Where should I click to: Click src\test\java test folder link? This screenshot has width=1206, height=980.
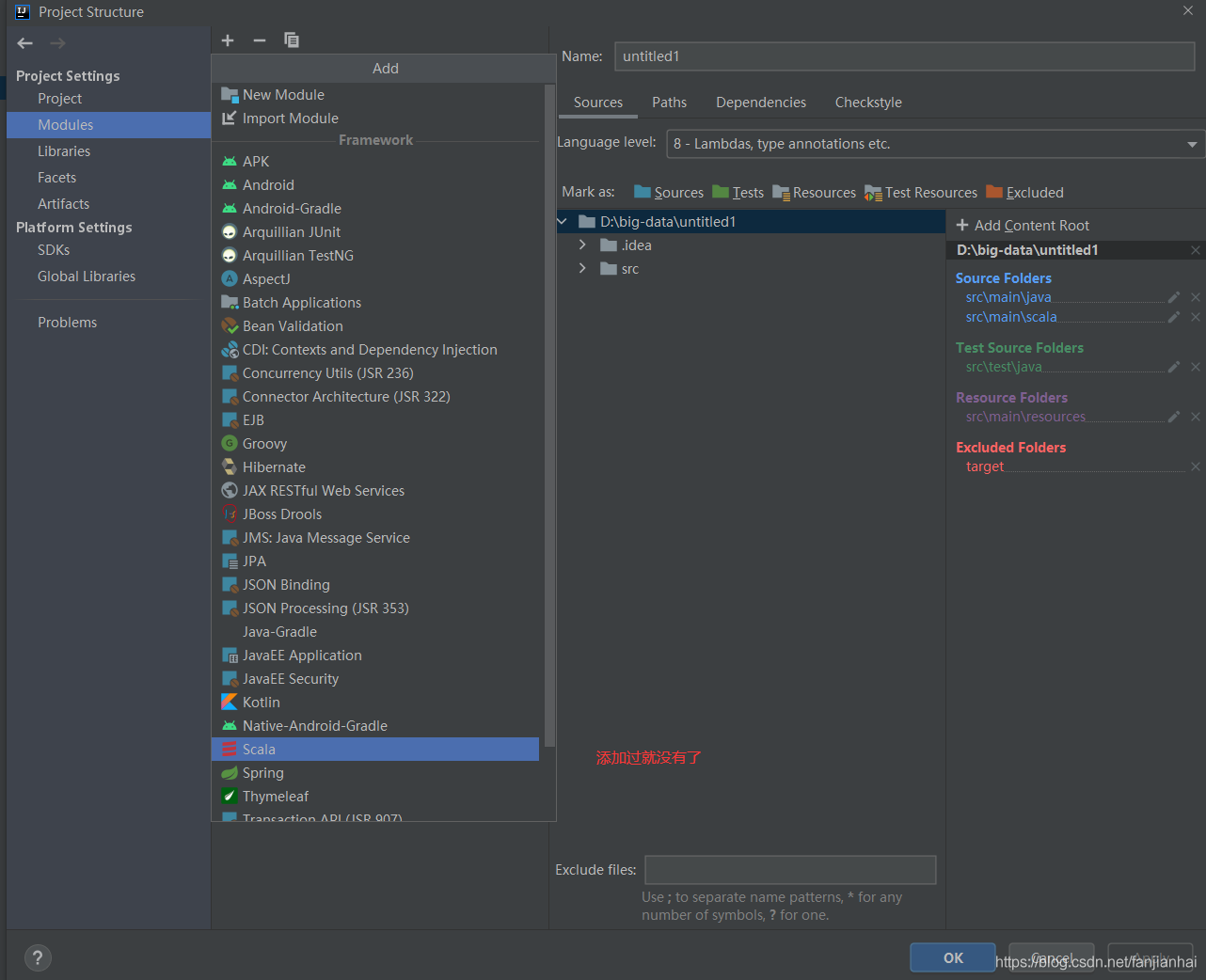[x=1004, y=367]
